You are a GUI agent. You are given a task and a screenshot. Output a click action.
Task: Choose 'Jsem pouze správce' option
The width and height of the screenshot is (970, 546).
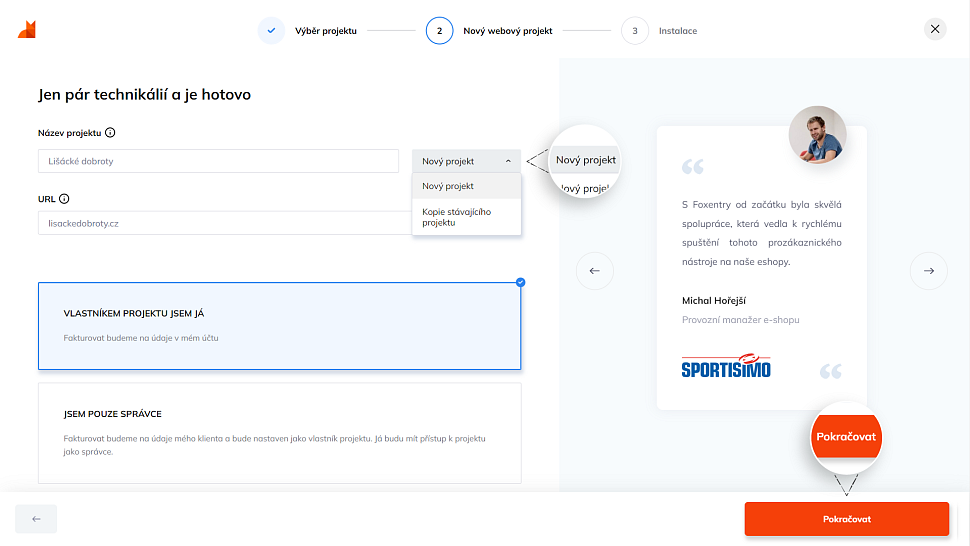279,433
